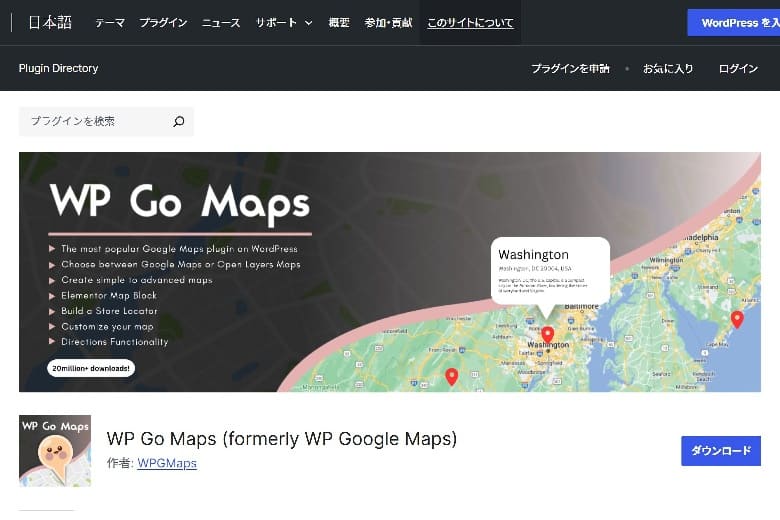Screen dimensions: 780x520
Task: Open お気に入り link
Action: (x=668, y=69)
